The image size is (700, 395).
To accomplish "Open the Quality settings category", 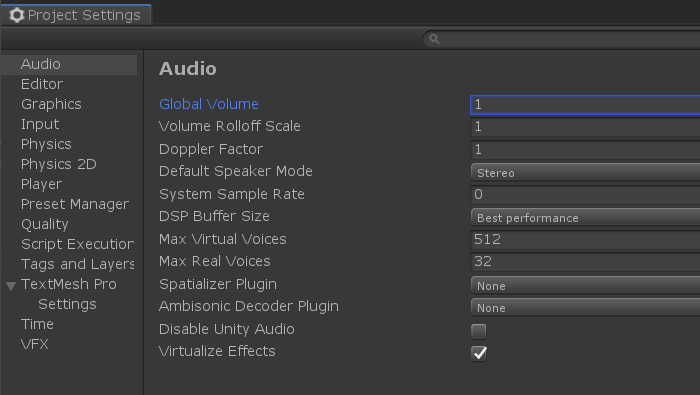I will click(45, 225).
